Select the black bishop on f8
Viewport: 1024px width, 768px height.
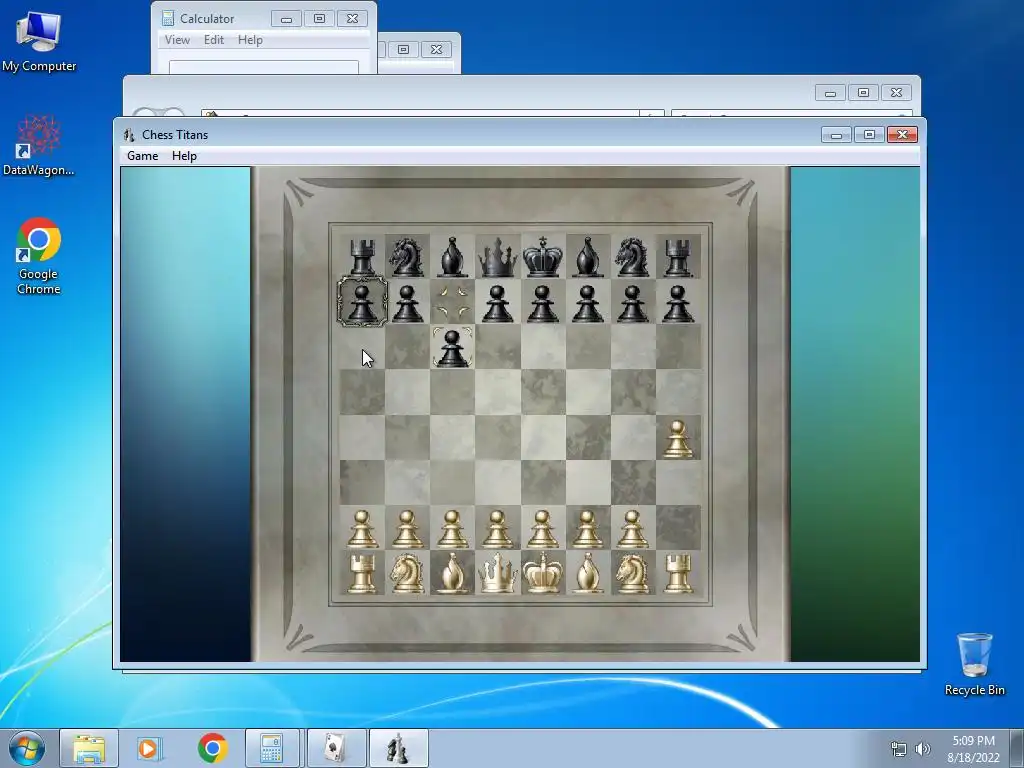(x=588, y=257)
